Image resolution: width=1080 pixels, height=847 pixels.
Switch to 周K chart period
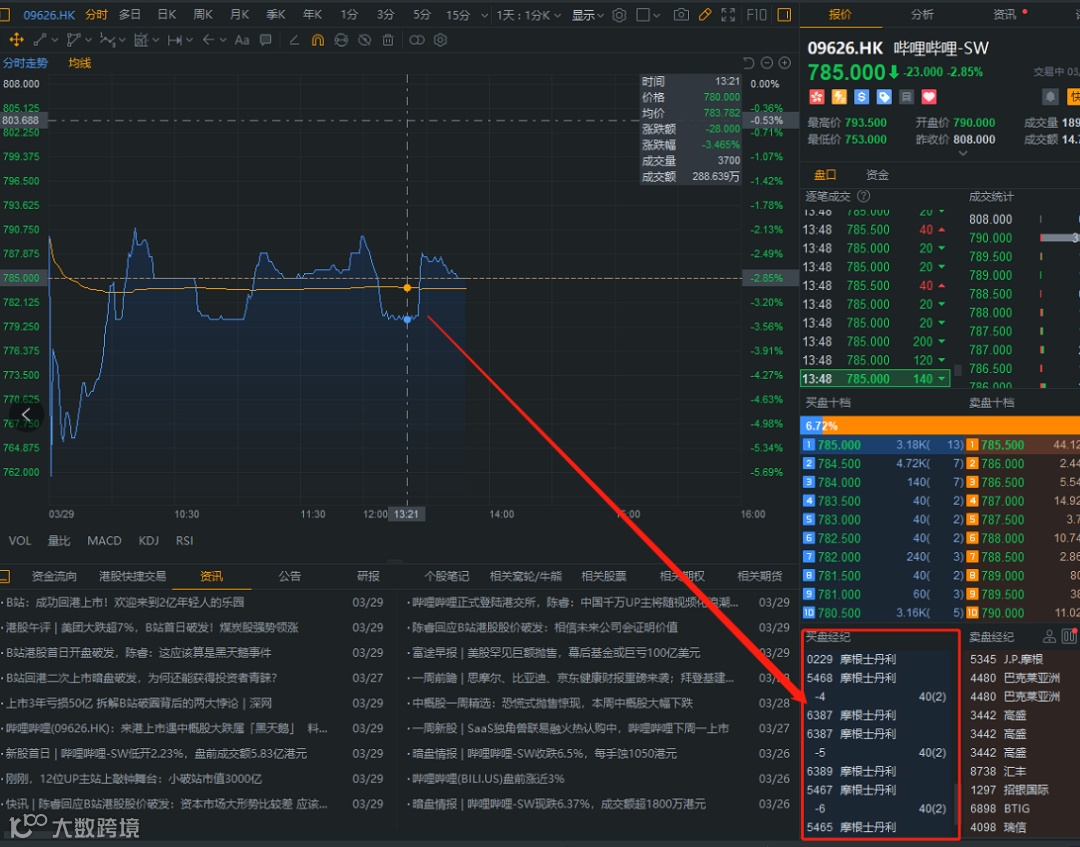click(203, 14)
